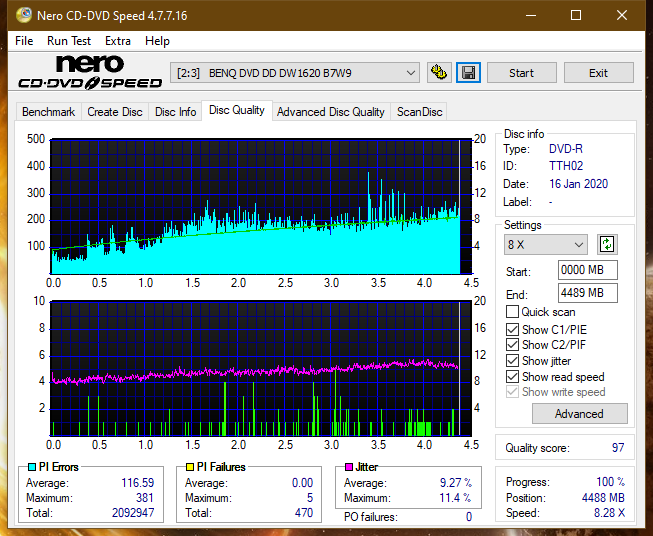Maximize the Nero CD-DVD Speed window
Screen dimensions: 653x536
click(576, 15)
